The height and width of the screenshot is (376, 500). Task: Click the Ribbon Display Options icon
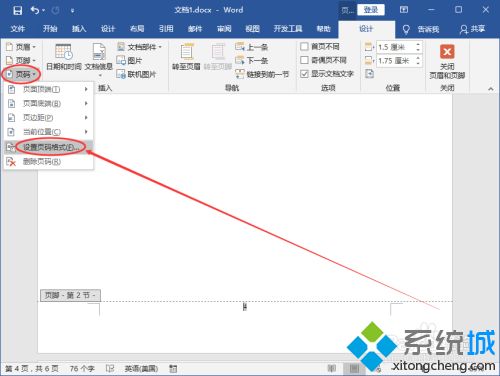(x=404, y=10)
